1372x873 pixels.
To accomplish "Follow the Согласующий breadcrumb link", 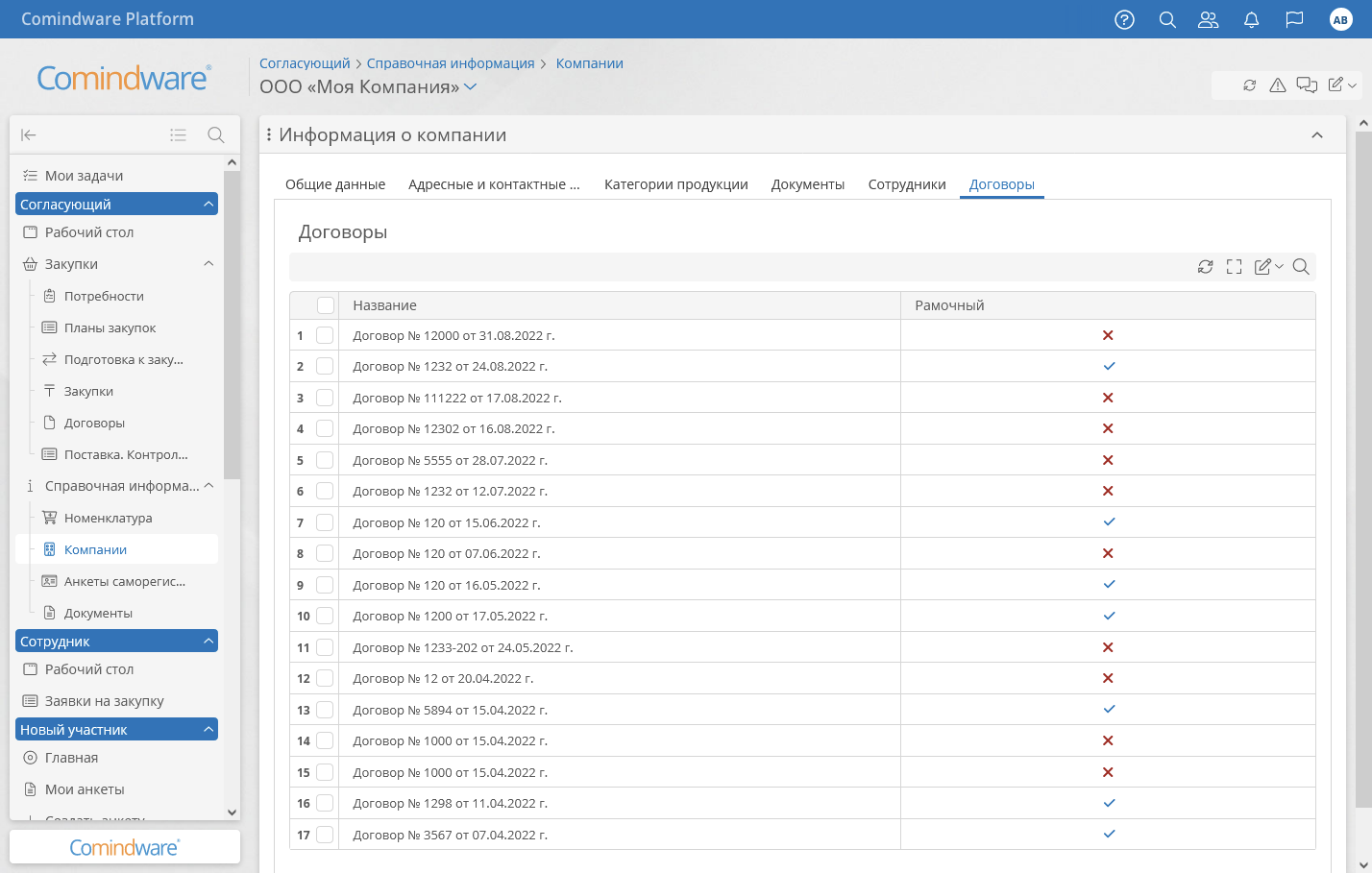I will 305,63.
